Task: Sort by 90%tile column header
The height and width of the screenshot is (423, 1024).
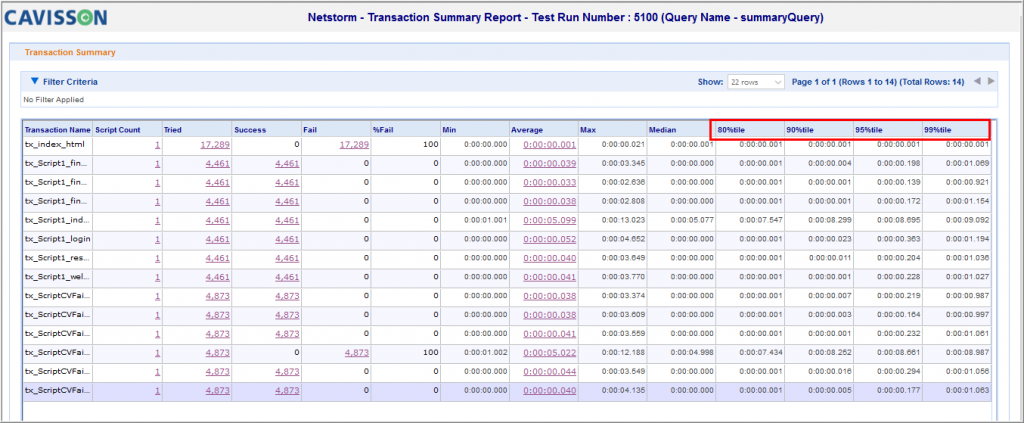Action: (799, 130)
